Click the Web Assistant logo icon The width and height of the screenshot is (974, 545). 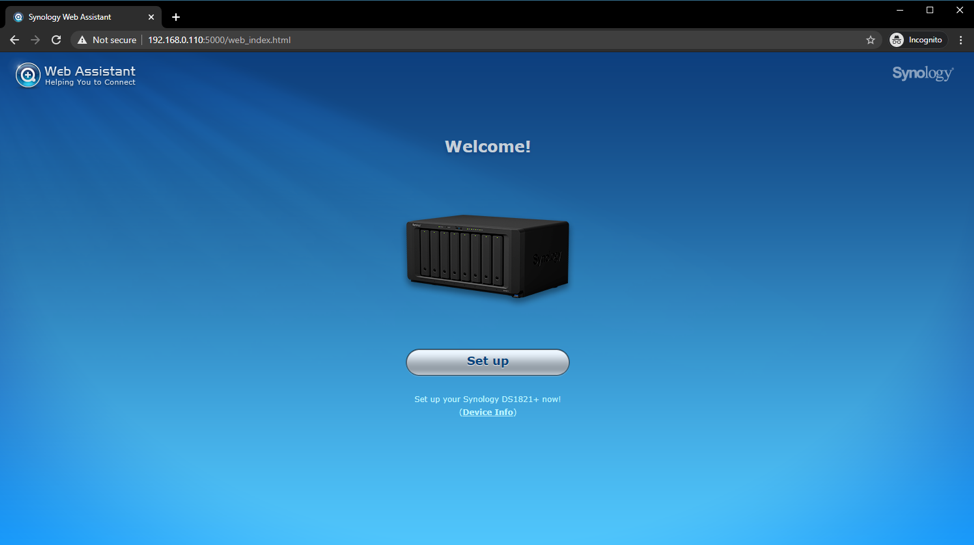tap(27, 75)
